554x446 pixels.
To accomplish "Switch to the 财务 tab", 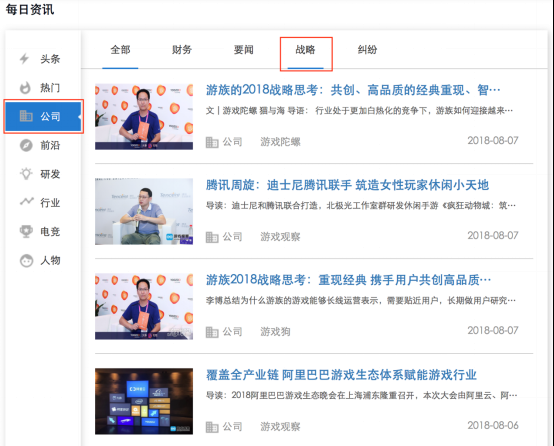I will point(182,49).
